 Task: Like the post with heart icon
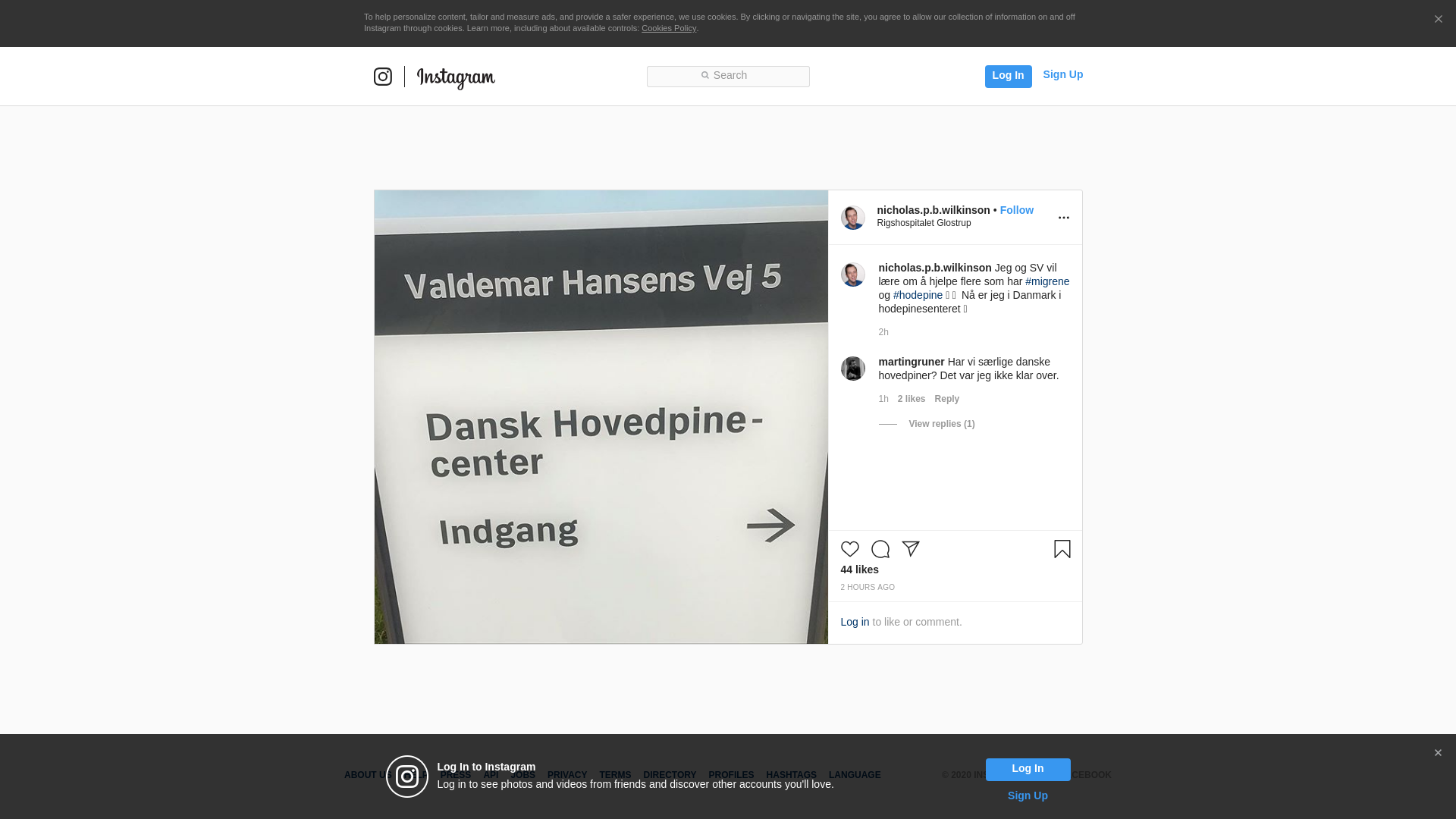point(850,549)
